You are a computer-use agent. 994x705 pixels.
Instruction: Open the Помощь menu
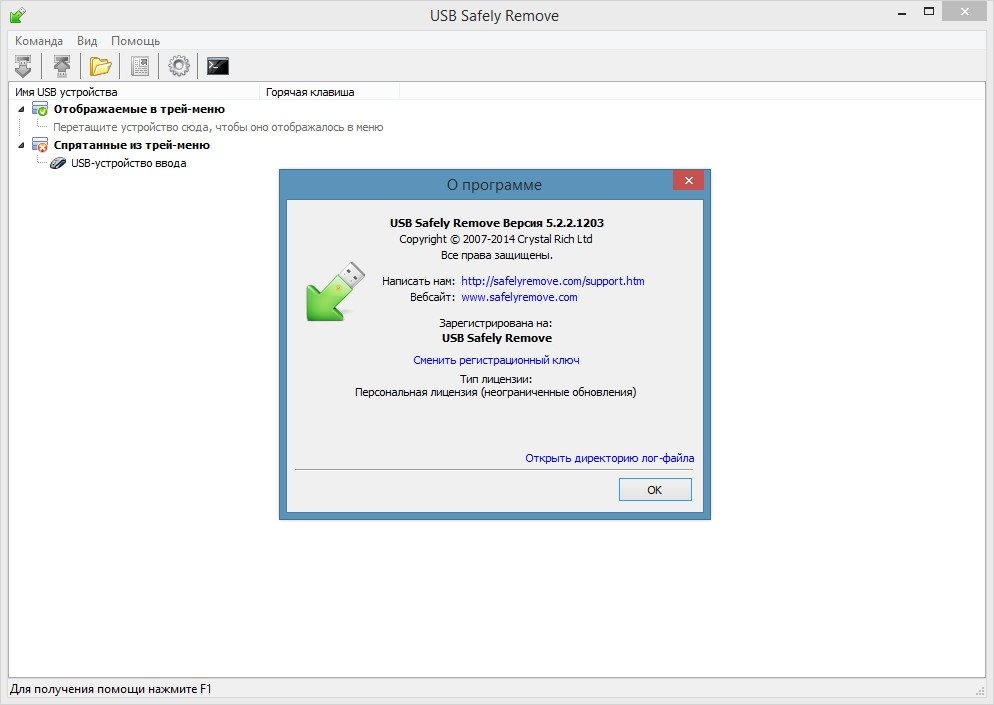click(135, 41)
